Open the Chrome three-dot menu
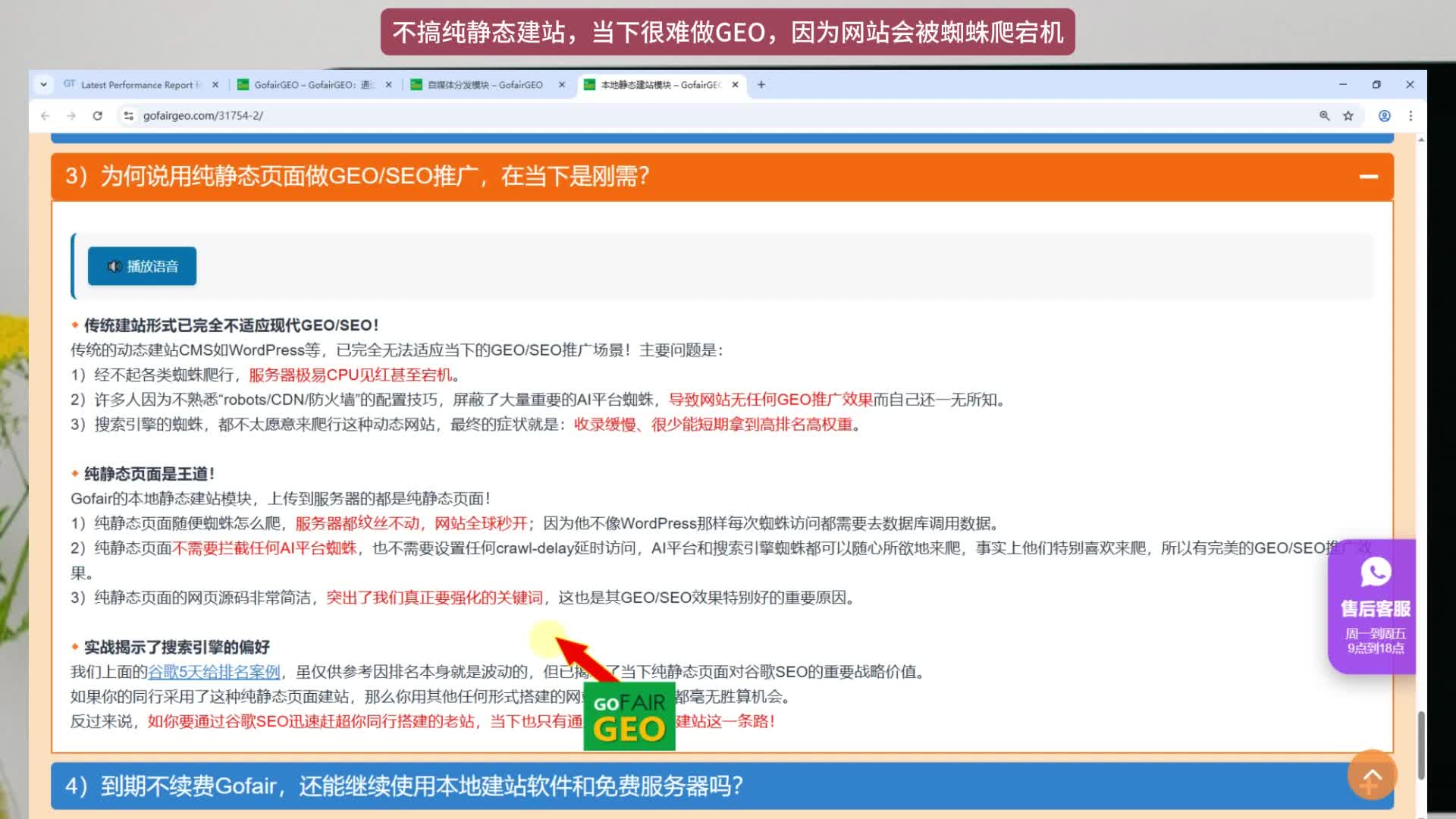The image size is (1456, 819). click(x=1410, y=116)
